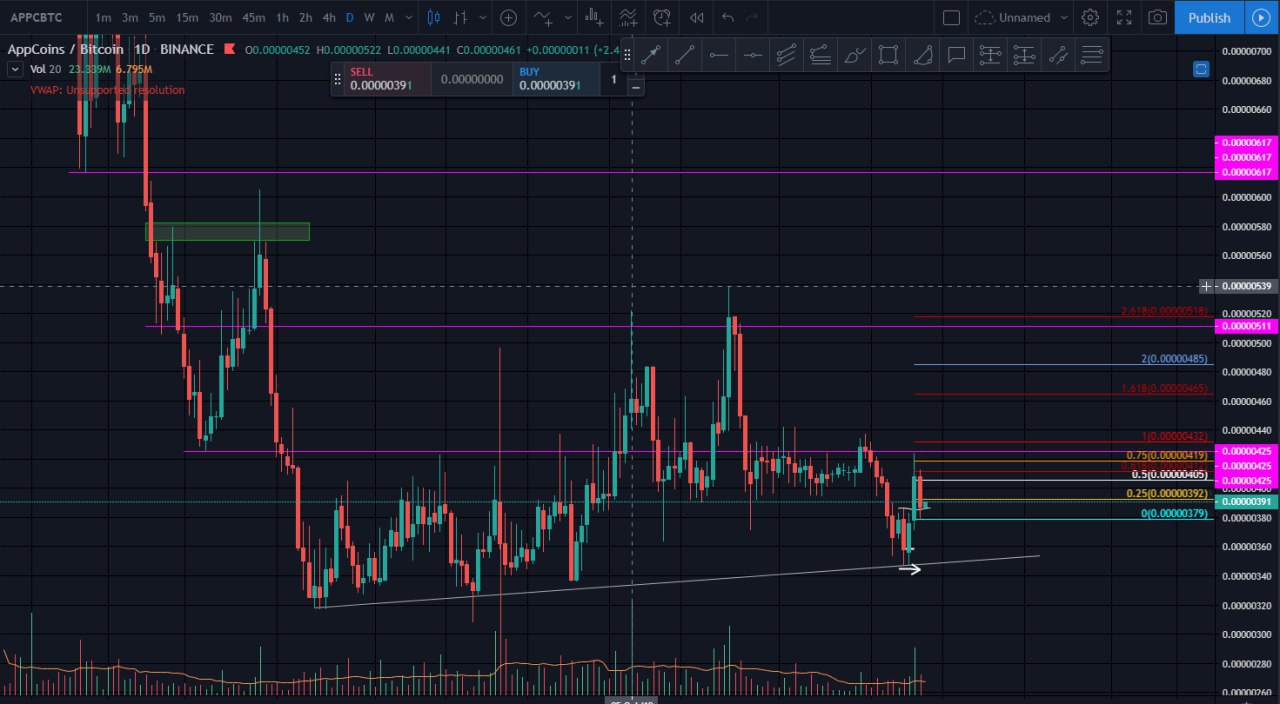Grab the buy/sell panel drag handle

[338, 79]
